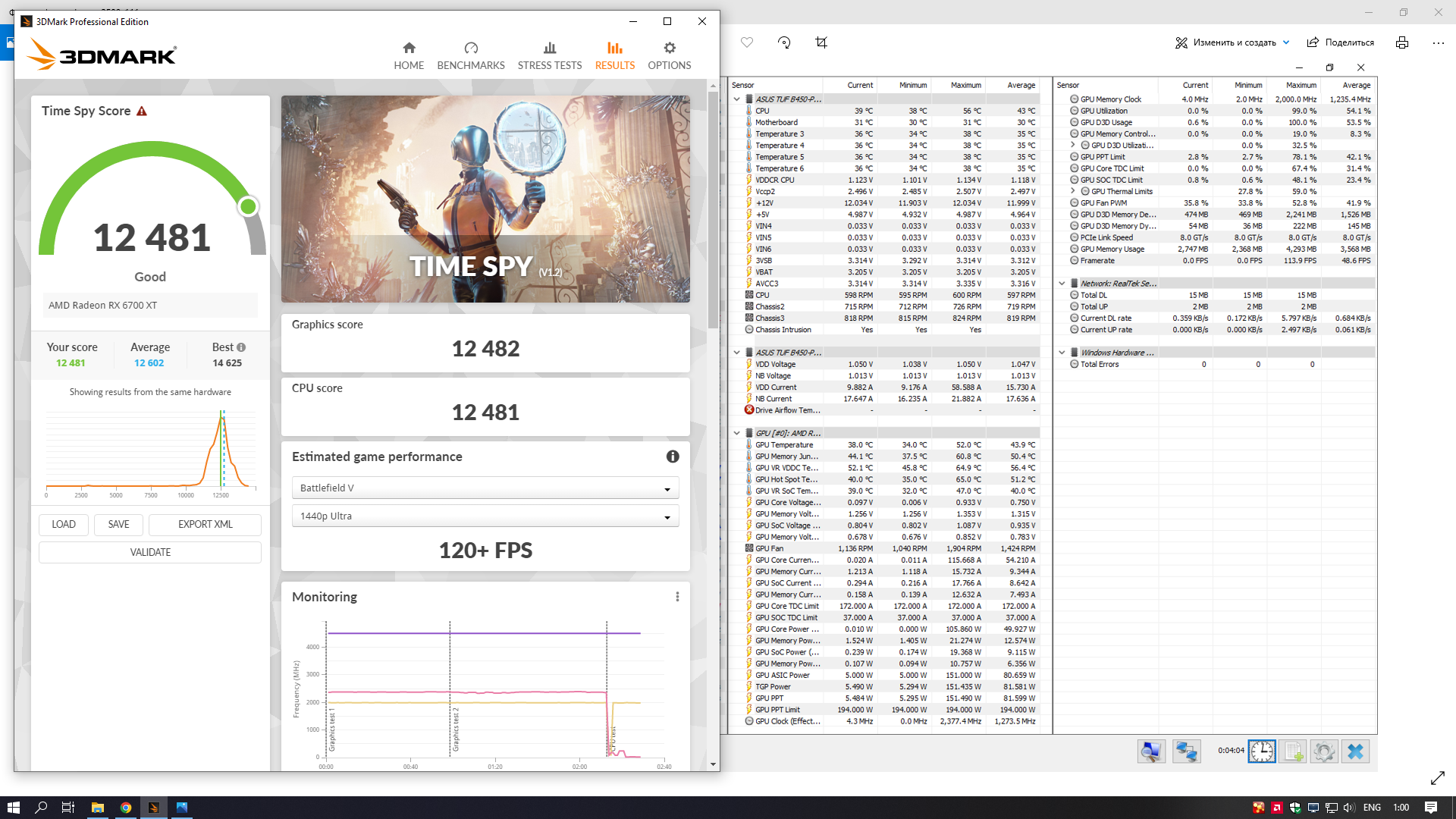This screenshot has height=819, width=1456.
Task: Click the monitor magnifier summary icon
Action: tap(1151, 751)
